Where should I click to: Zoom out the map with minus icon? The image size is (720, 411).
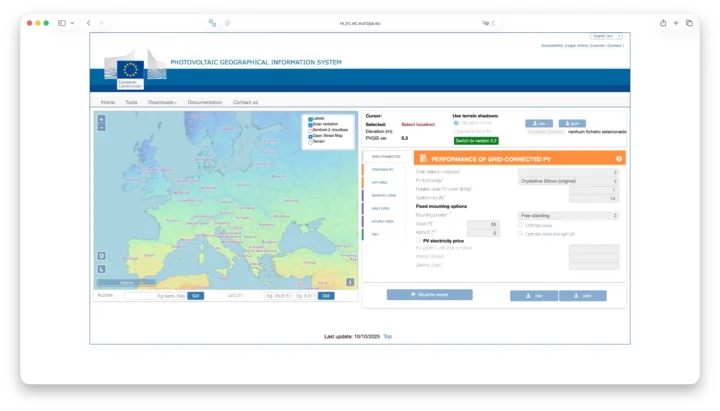tap(101, 127)
